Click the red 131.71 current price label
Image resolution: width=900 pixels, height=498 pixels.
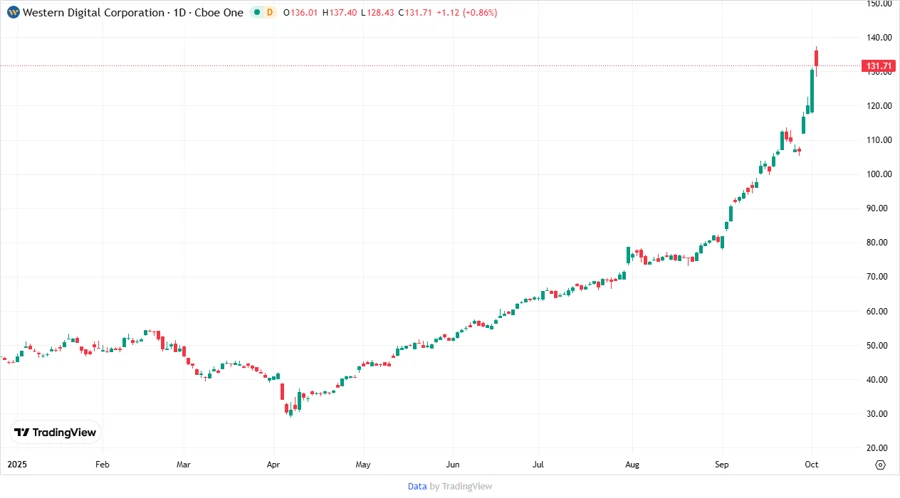(879, 66)
